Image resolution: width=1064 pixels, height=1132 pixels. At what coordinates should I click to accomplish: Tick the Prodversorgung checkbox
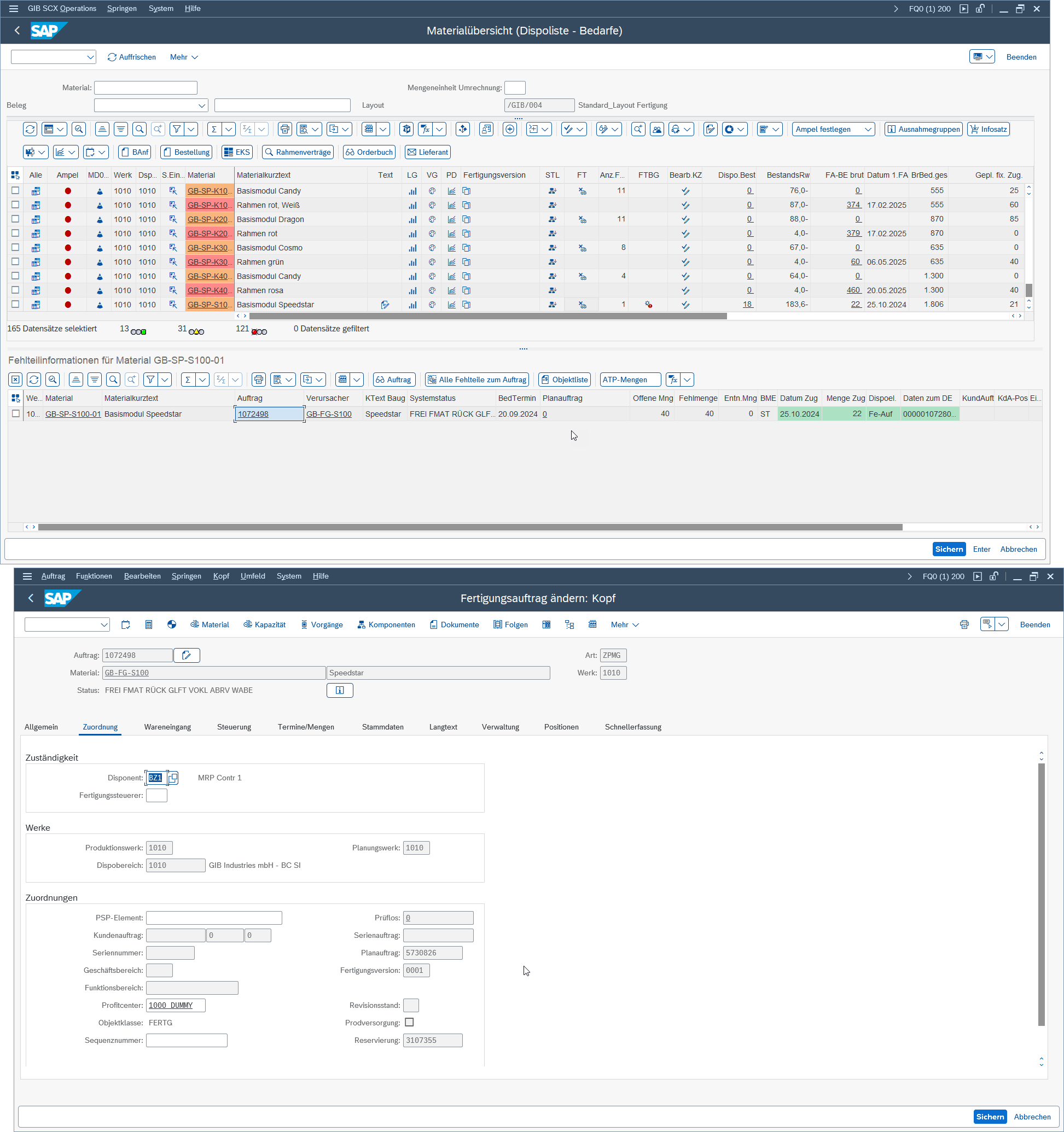(x=409, y=1023)
